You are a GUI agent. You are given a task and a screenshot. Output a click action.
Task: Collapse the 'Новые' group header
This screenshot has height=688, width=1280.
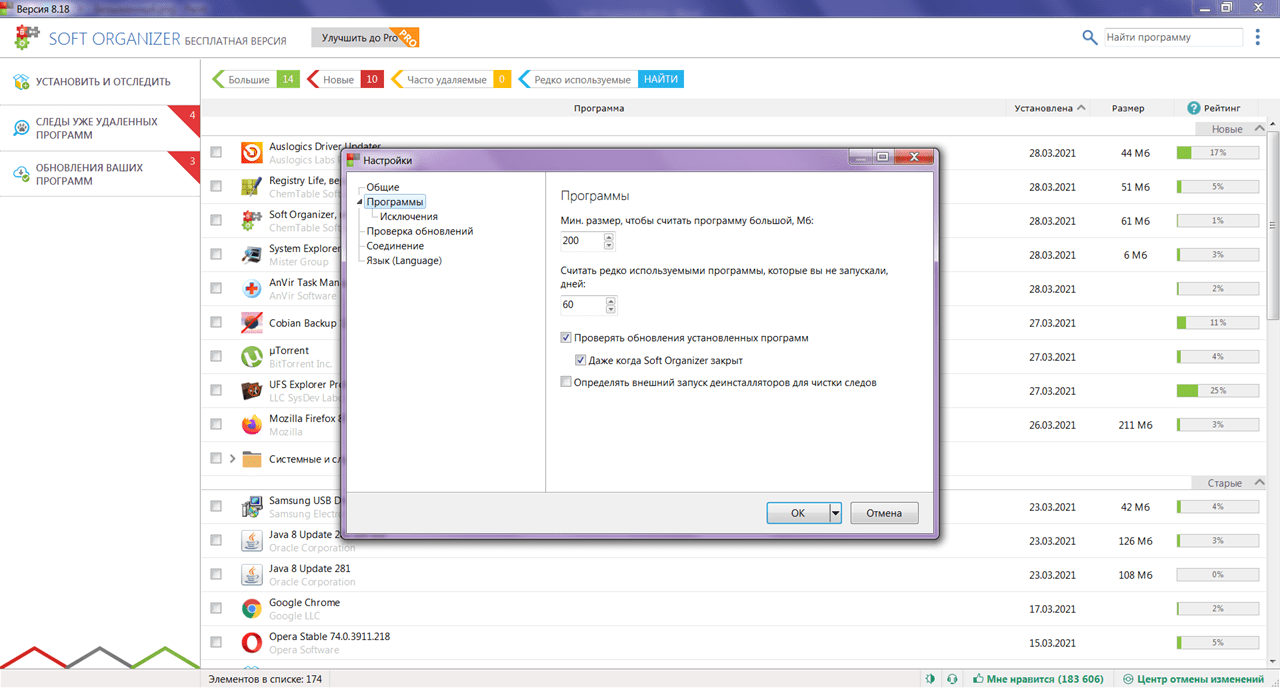[x=1260, y=129]
